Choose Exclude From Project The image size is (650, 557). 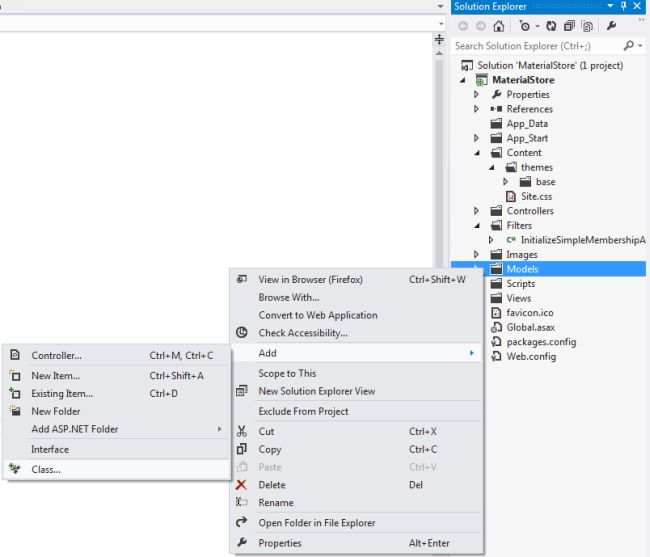click(x=357, y=412)
